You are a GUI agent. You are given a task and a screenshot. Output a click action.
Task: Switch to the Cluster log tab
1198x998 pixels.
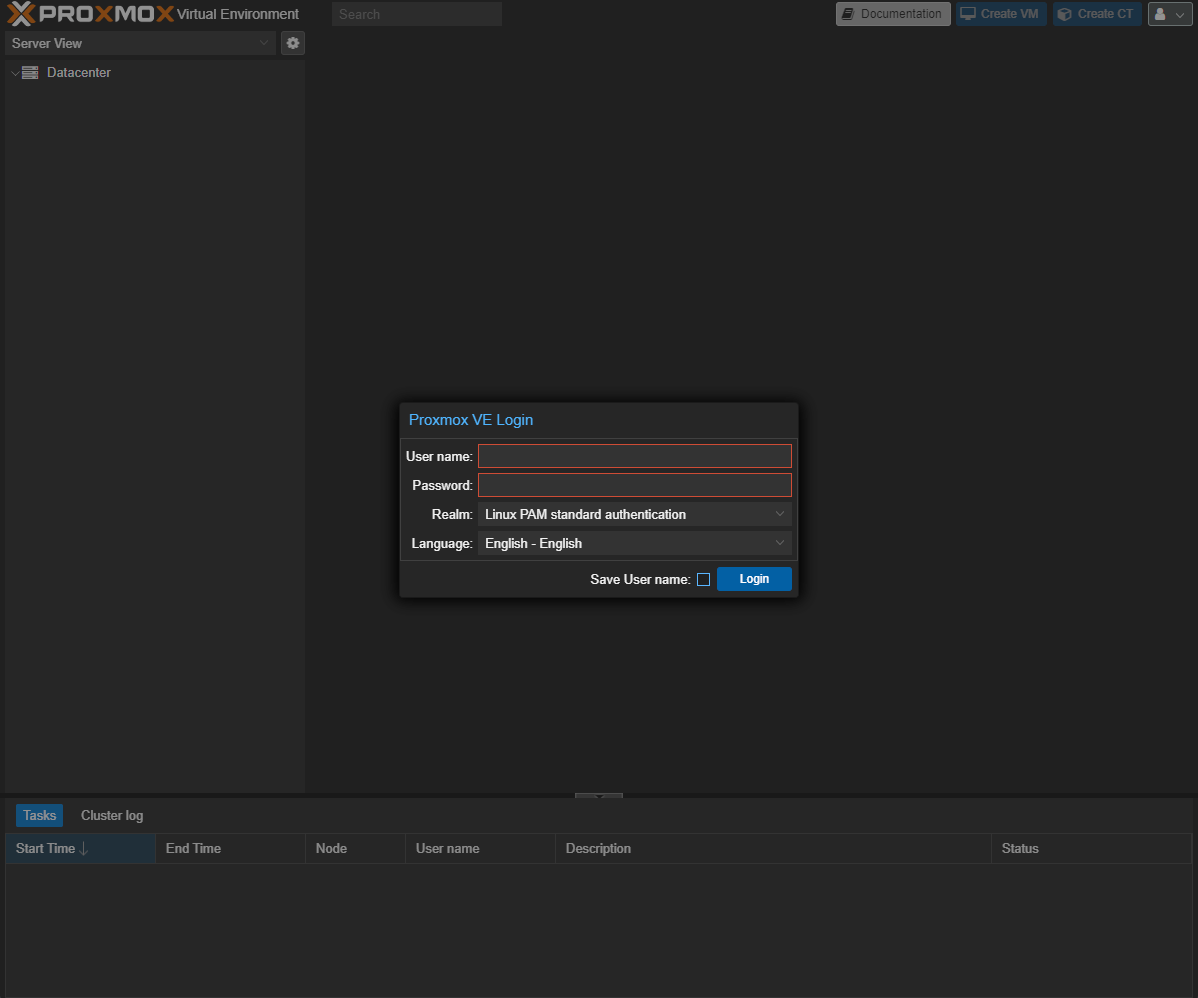point(112,815)
